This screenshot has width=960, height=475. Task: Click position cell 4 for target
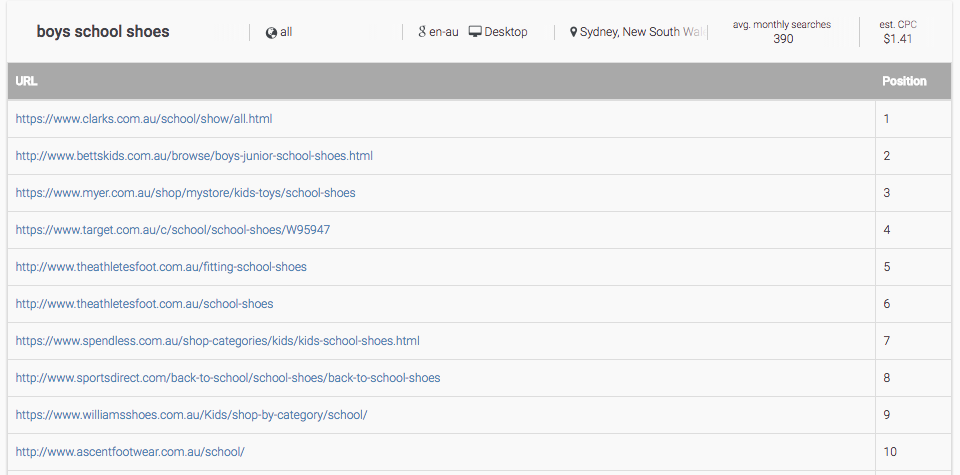click(x=913, y=230)
